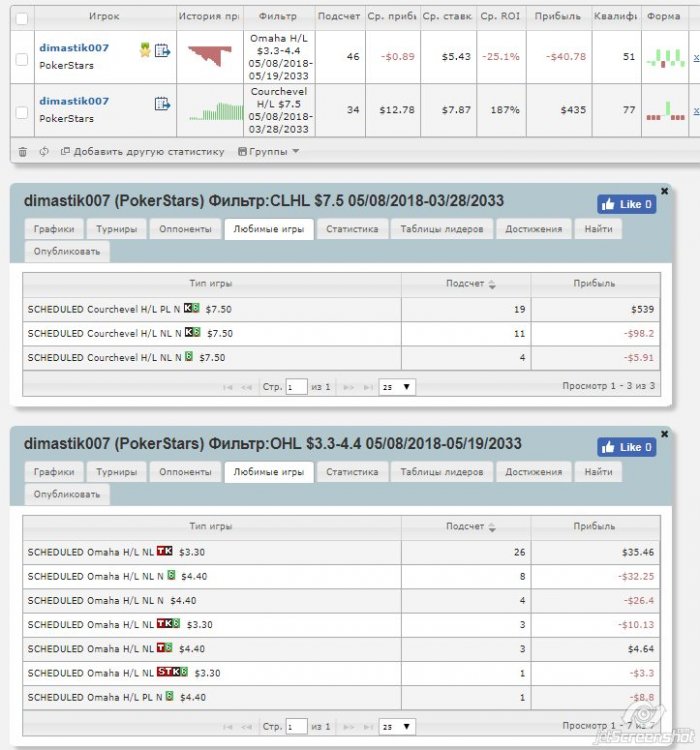
Task: Click the Like button in the CLHL panel
Action: click(x=626, y=204)
